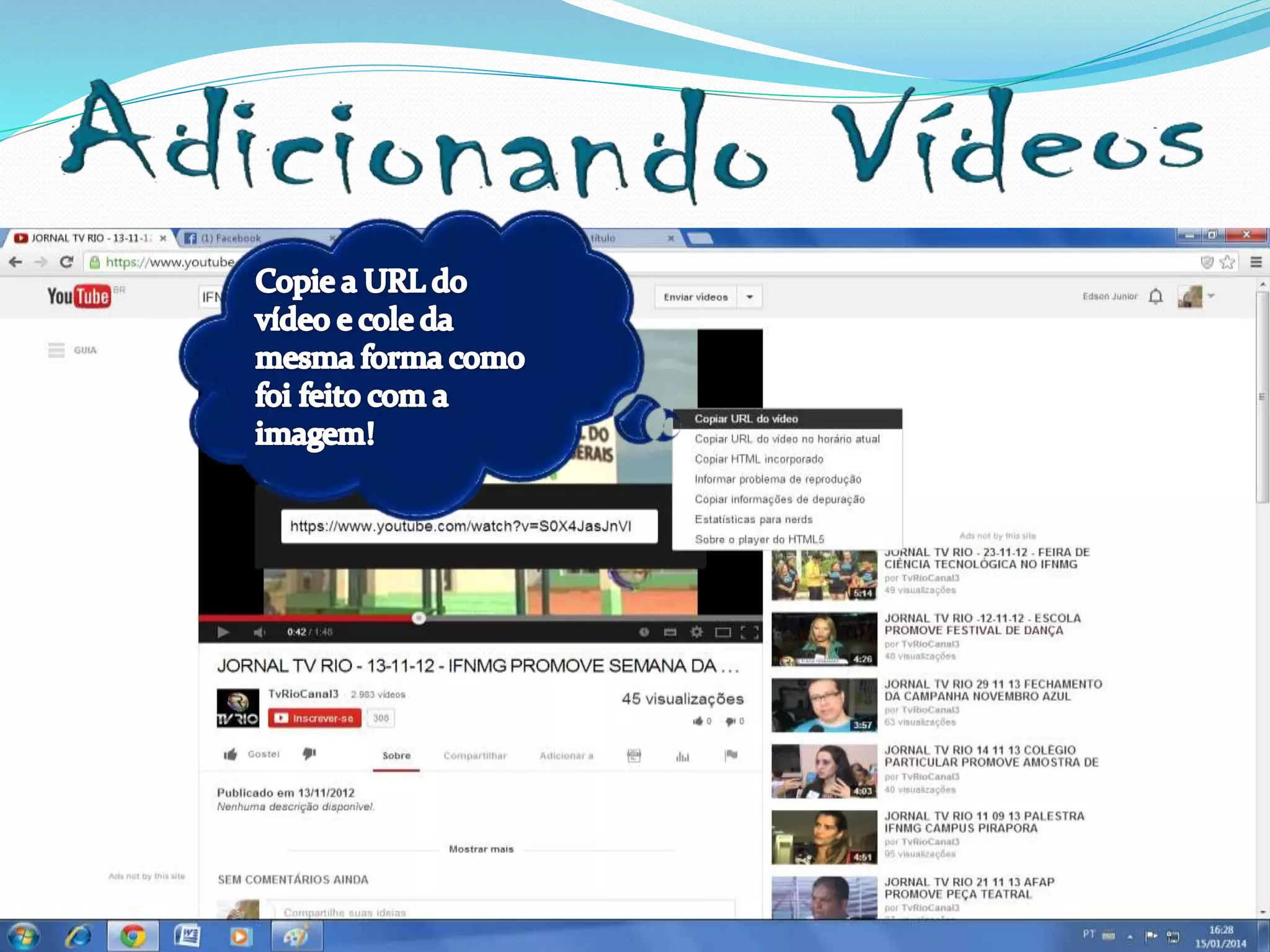The image size is (1270, 952).
Task: Bookmark page with the star icon
Action: (1227, 262)
